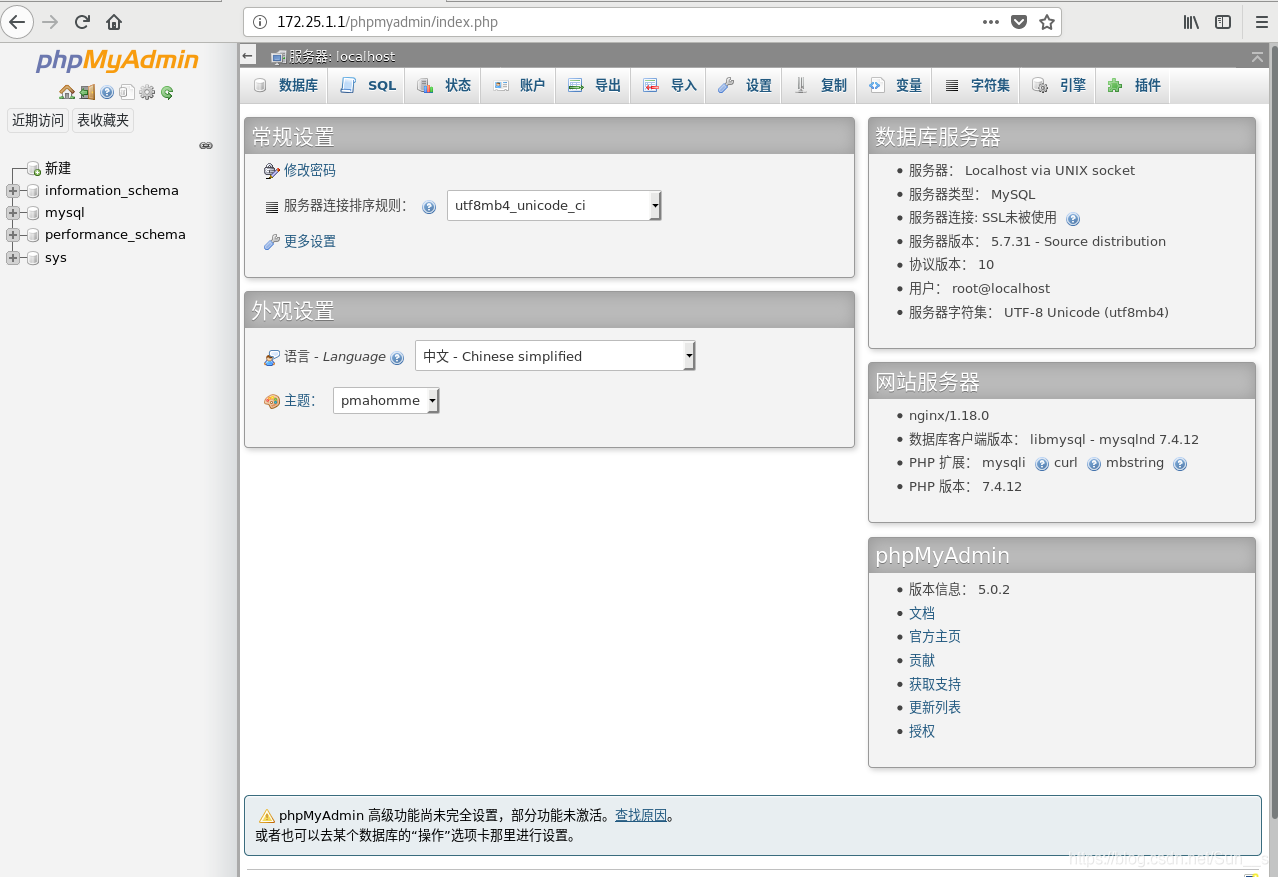This screenshot has height=877, width=1278.
Task: Click the browser address bar URL
Action: (x=387, y=21)
